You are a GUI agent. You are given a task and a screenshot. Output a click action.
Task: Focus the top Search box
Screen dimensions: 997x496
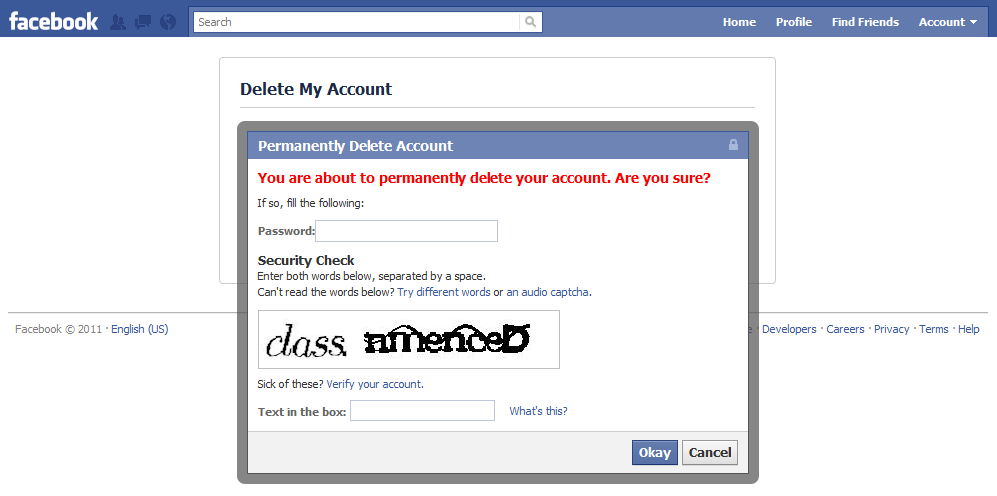tap(357, 22)
